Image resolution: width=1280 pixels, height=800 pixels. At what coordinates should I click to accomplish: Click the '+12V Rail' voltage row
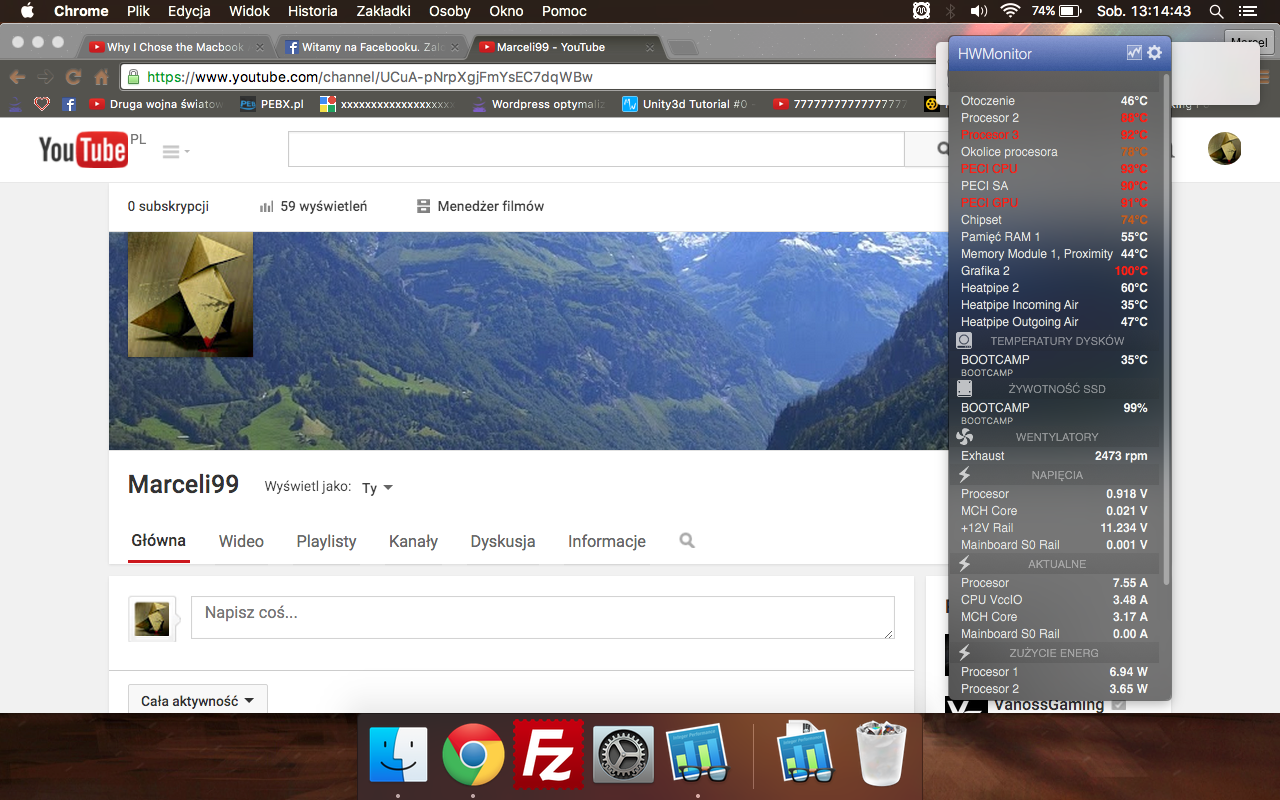[x=1054, y=528]
